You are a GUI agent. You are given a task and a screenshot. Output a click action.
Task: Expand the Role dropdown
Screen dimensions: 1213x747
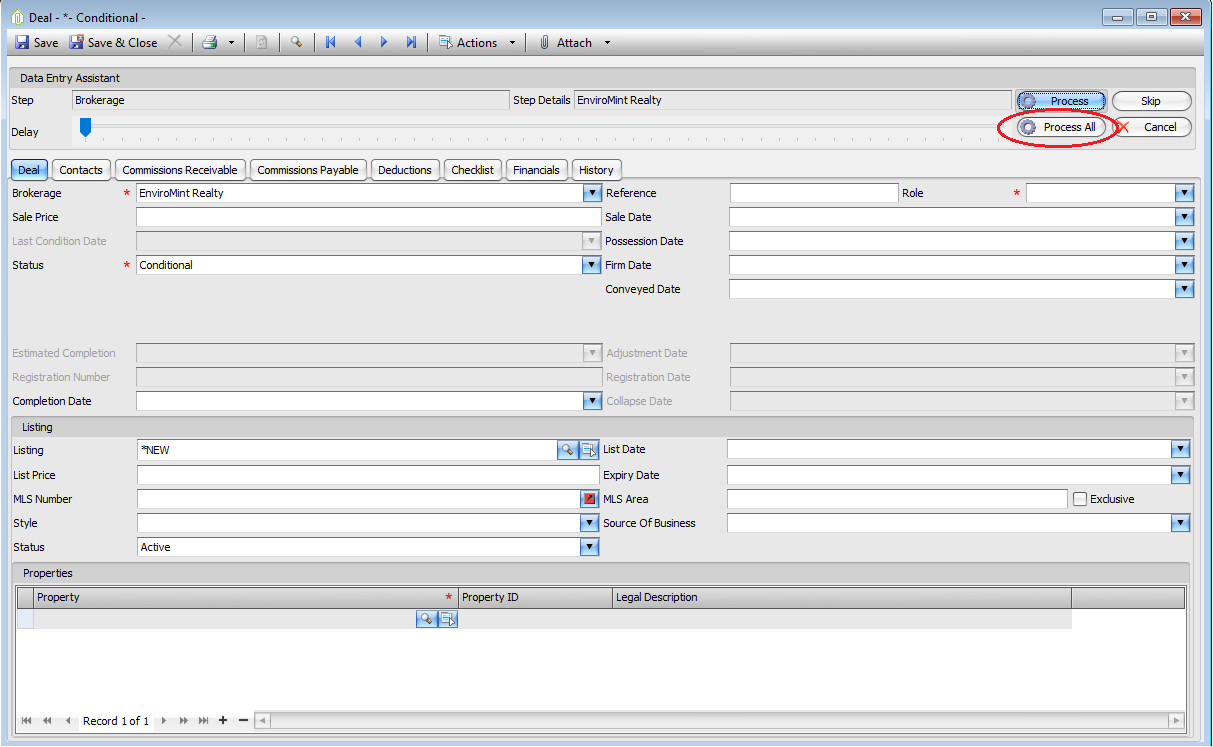pyautogui.click(x=1185, y=193)
